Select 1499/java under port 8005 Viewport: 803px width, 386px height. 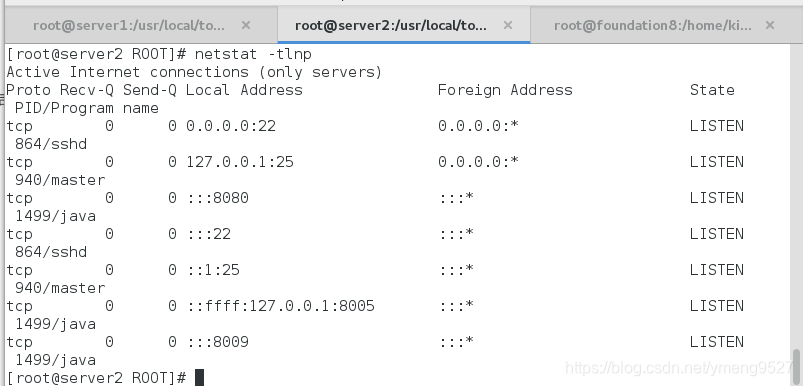(x=55, y=324)
